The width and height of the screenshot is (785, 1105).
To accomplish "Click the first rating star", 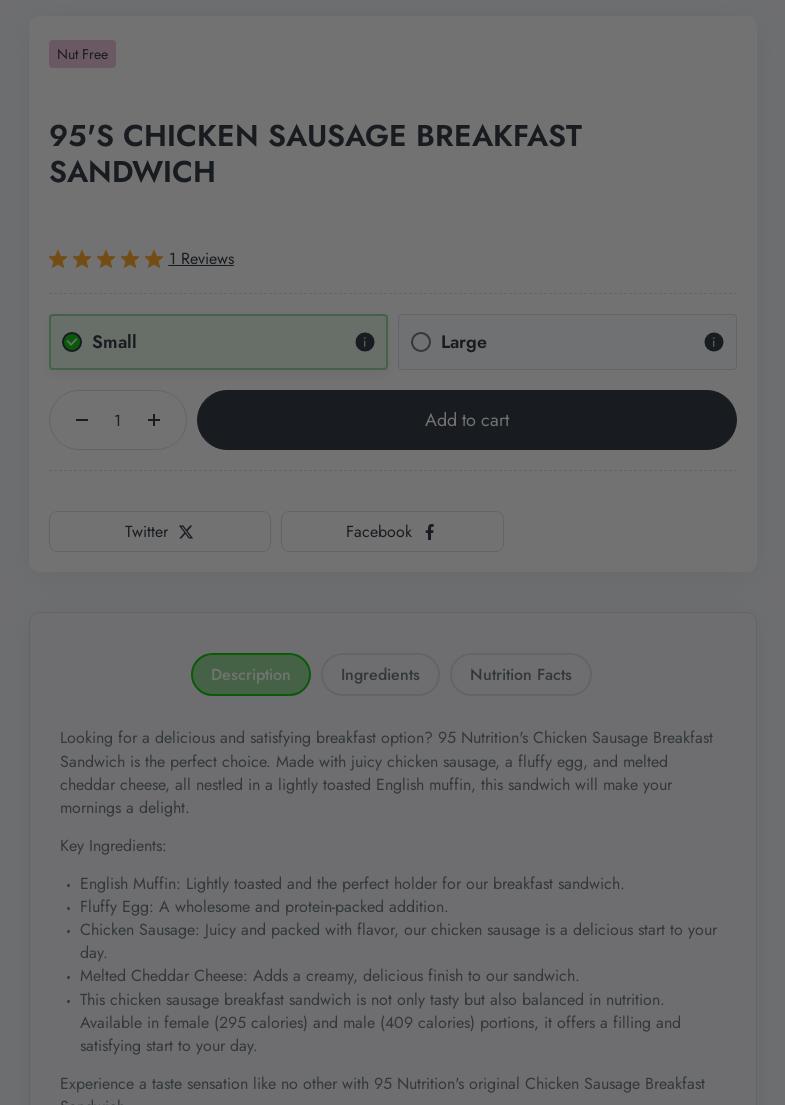I will [58, 259].
